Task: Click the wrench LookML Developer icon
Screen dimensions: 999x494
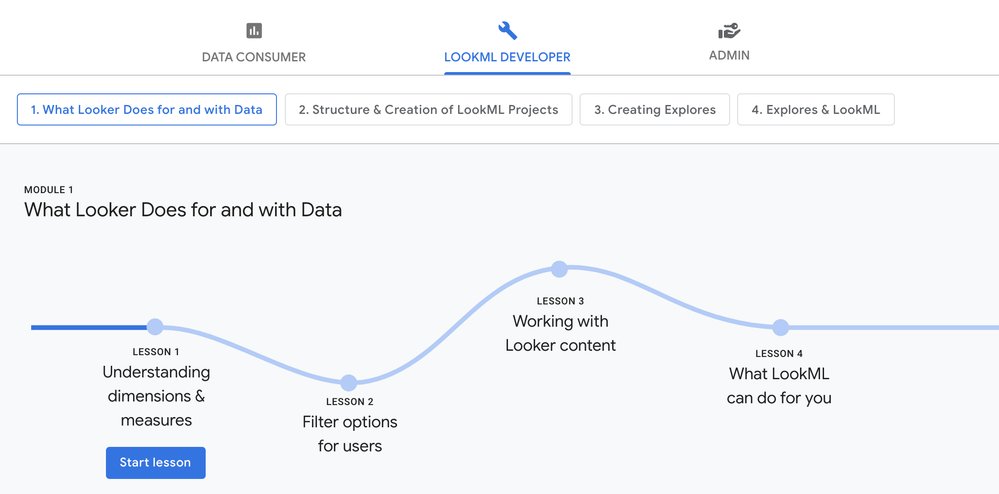Action: (507, 30)
